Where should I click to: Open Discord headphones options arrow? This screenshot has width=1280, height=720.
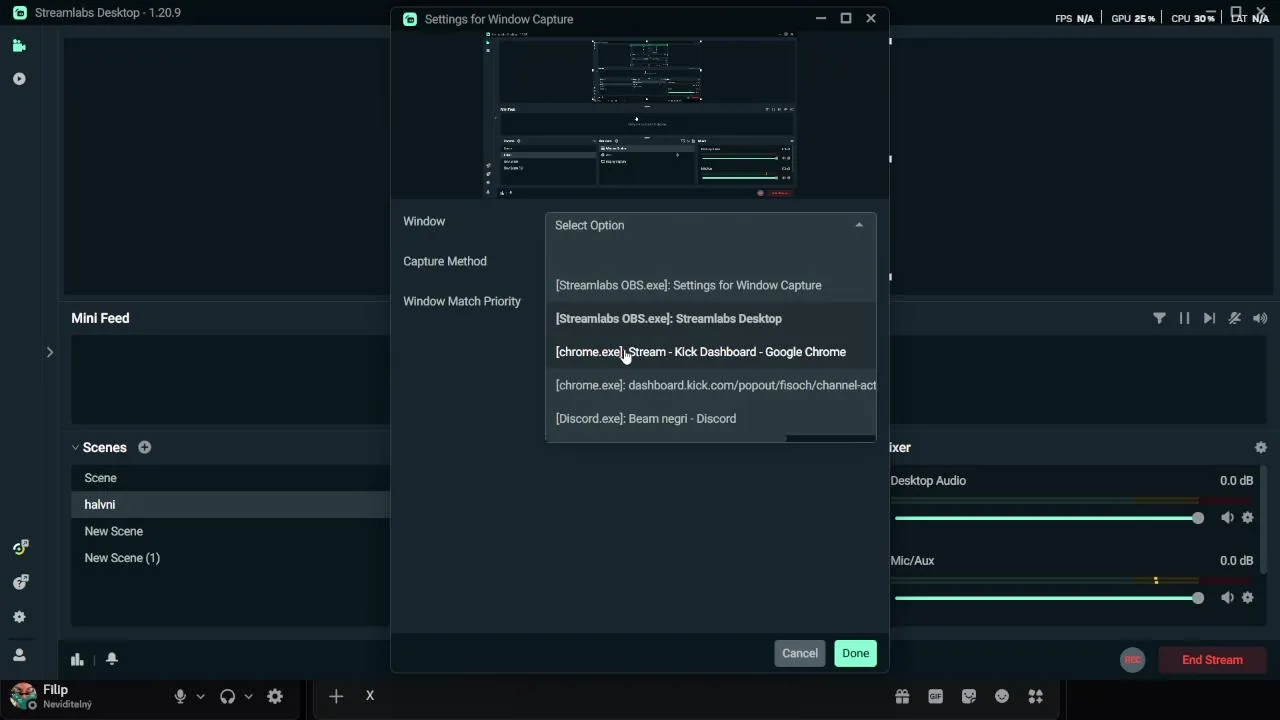pyautogui.click(x=249, y=697)
